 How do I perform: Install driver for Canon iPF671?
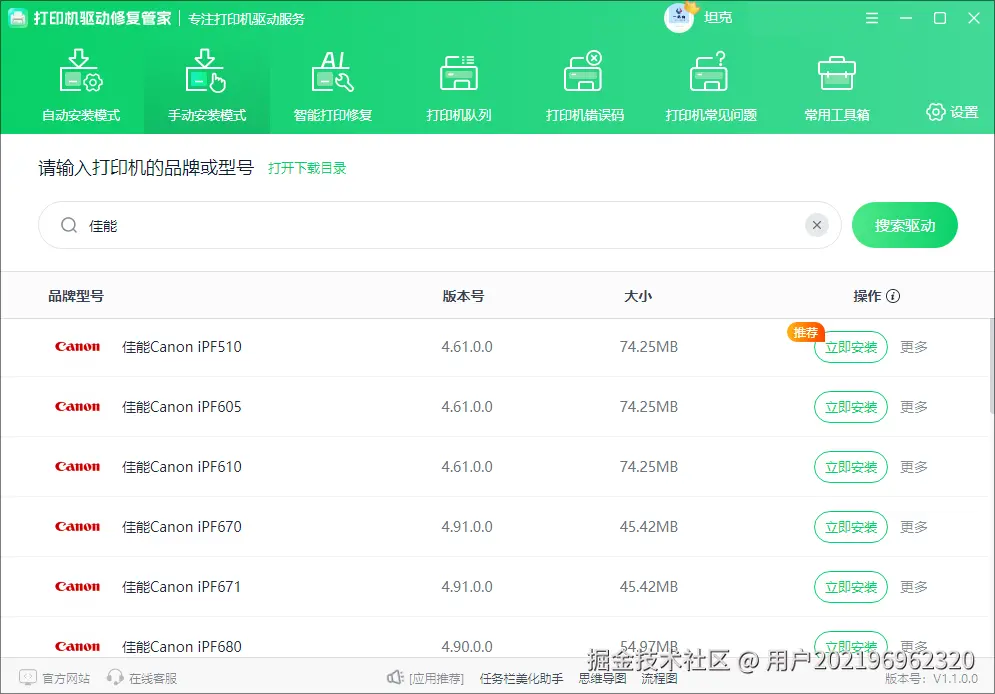coord(850,587)
